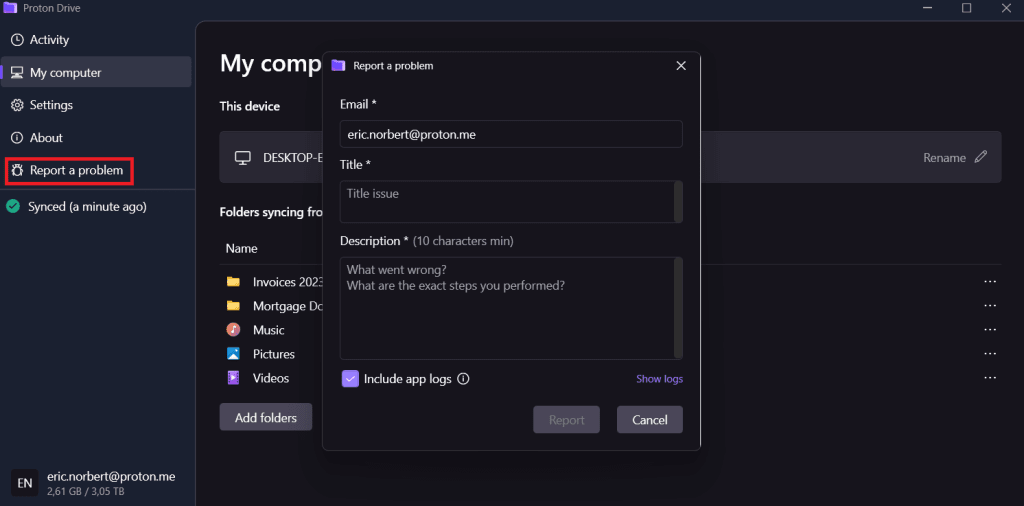Click the Cancel button

650,420
